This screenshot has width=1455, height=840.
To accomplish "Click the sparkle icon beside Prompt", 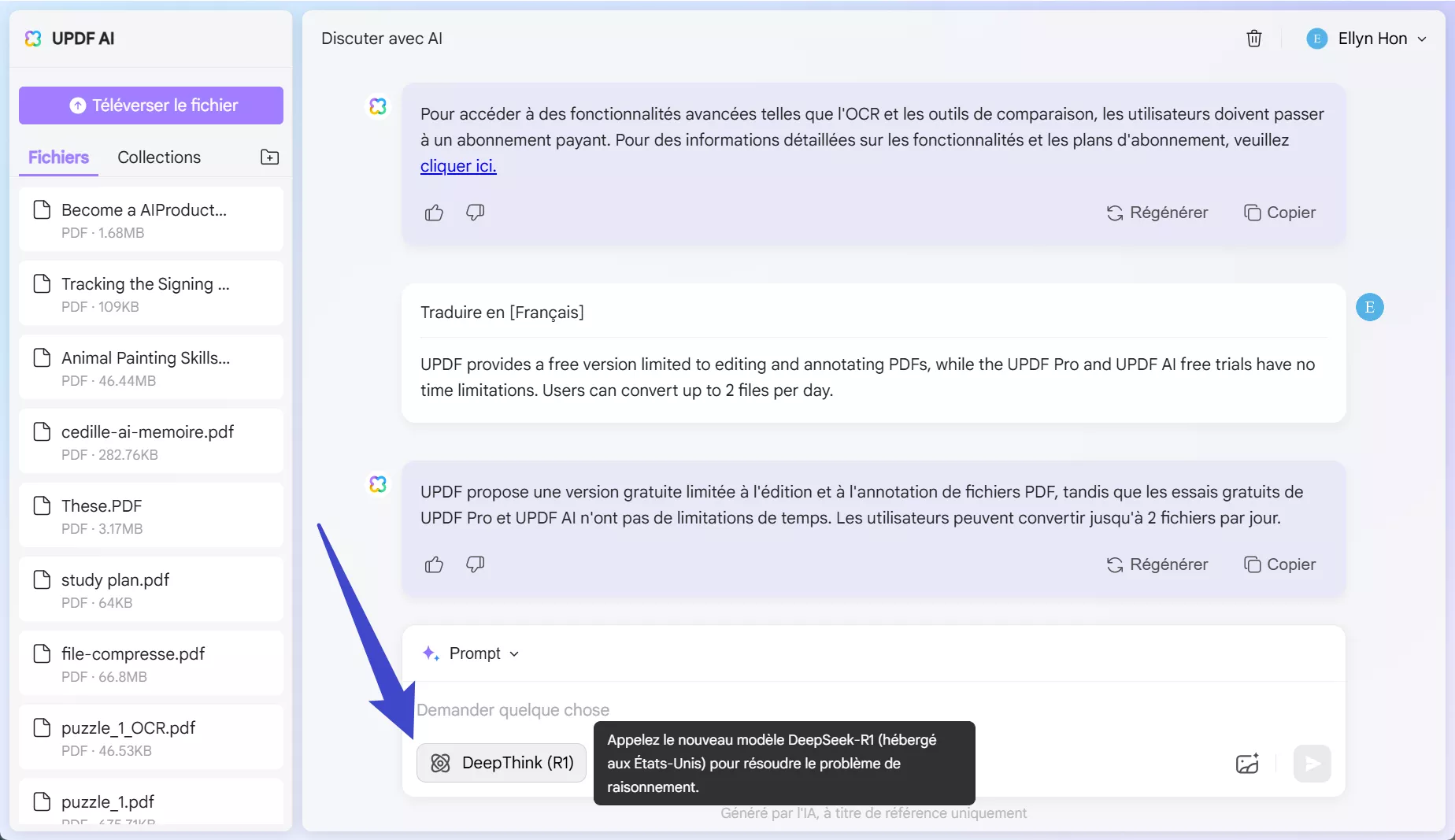I will tap(430, 653).
